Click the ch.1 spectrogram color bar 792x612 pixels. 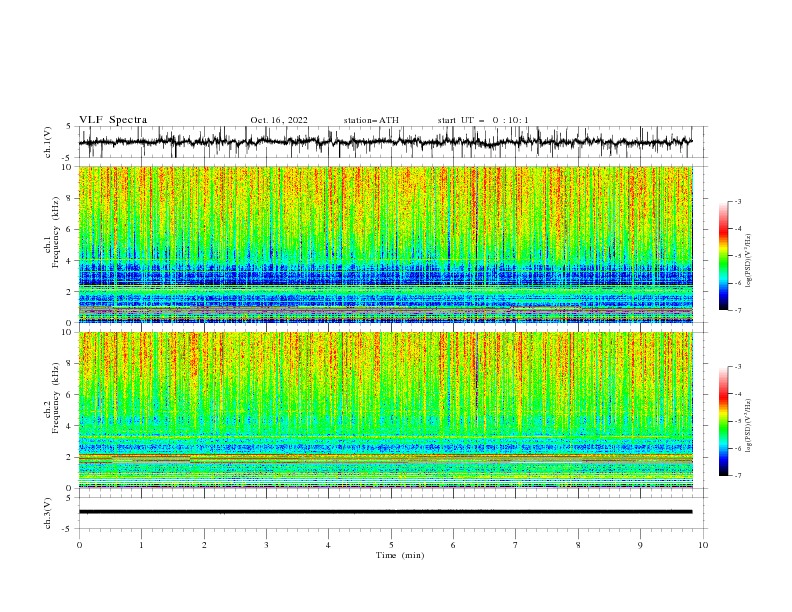tap(723, 256)
